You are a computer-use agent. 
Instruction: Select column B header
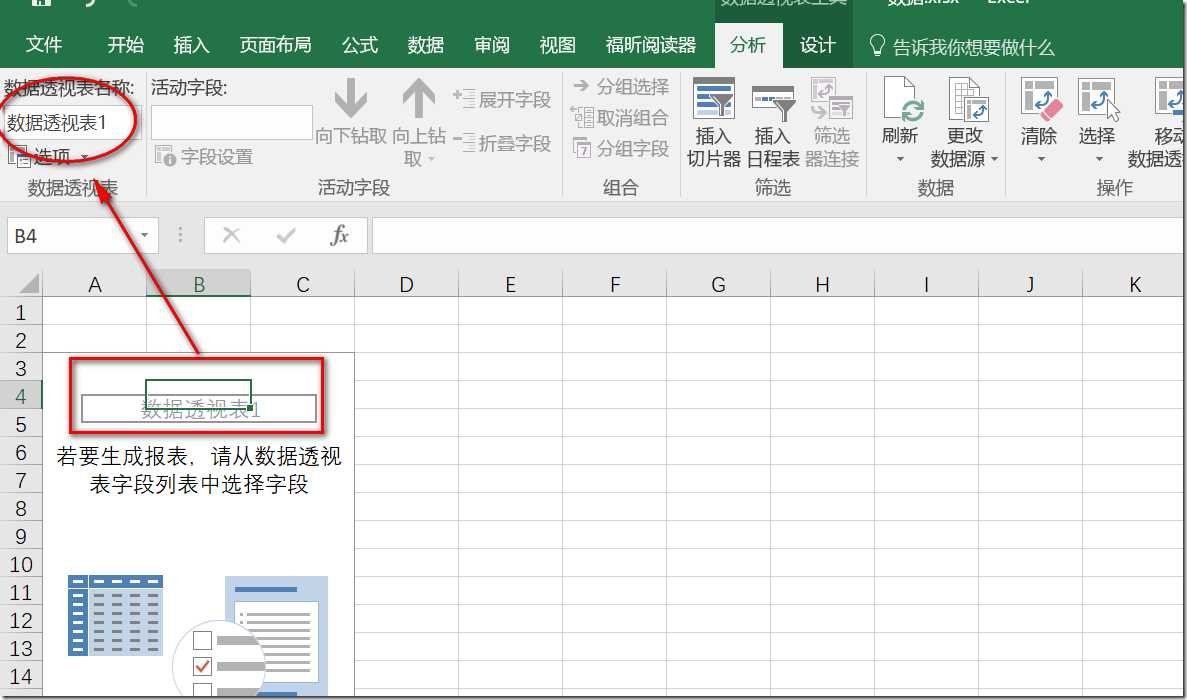[x=198, y=285]
